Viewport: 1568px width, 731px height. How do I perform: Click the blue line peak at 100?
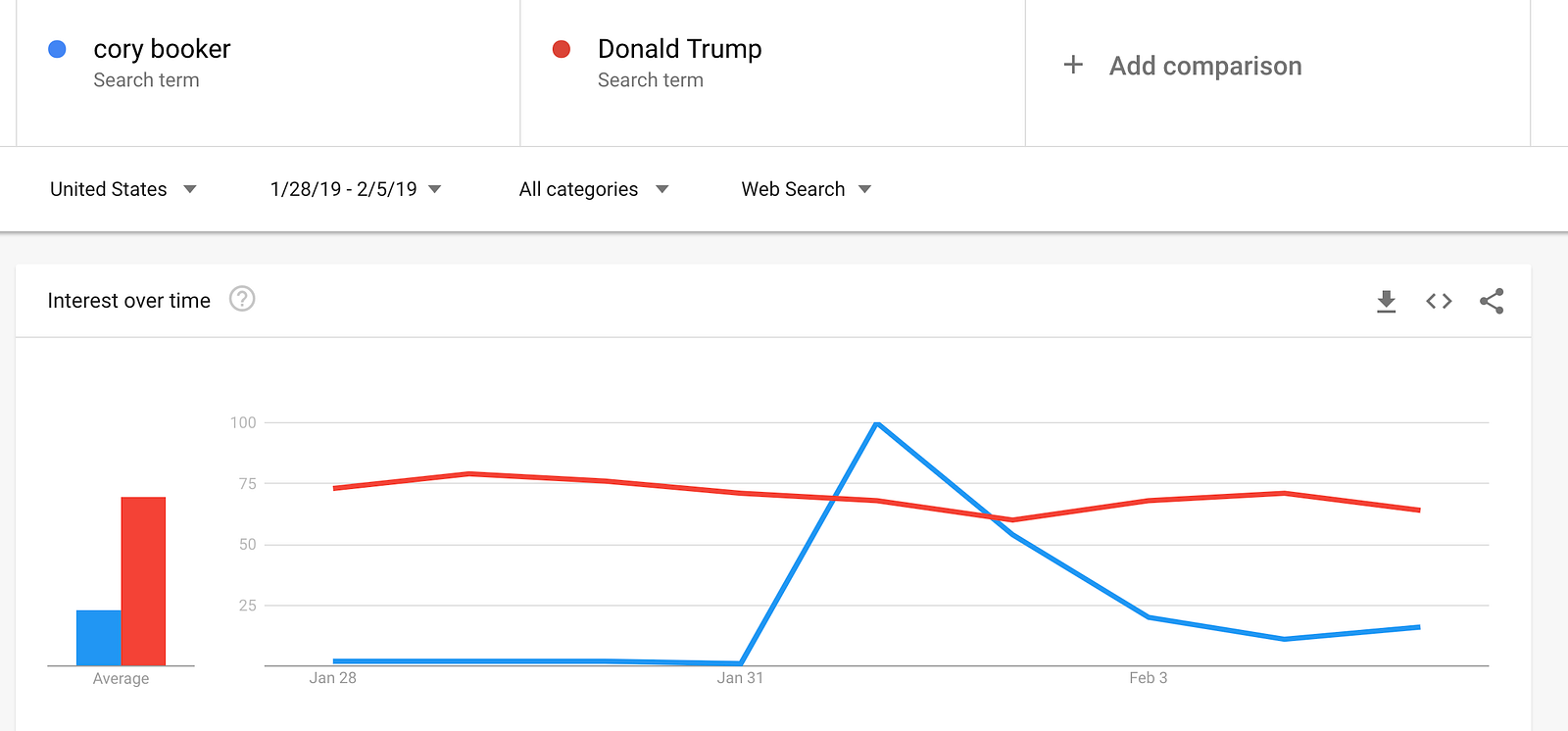click(x=877, y=423)
